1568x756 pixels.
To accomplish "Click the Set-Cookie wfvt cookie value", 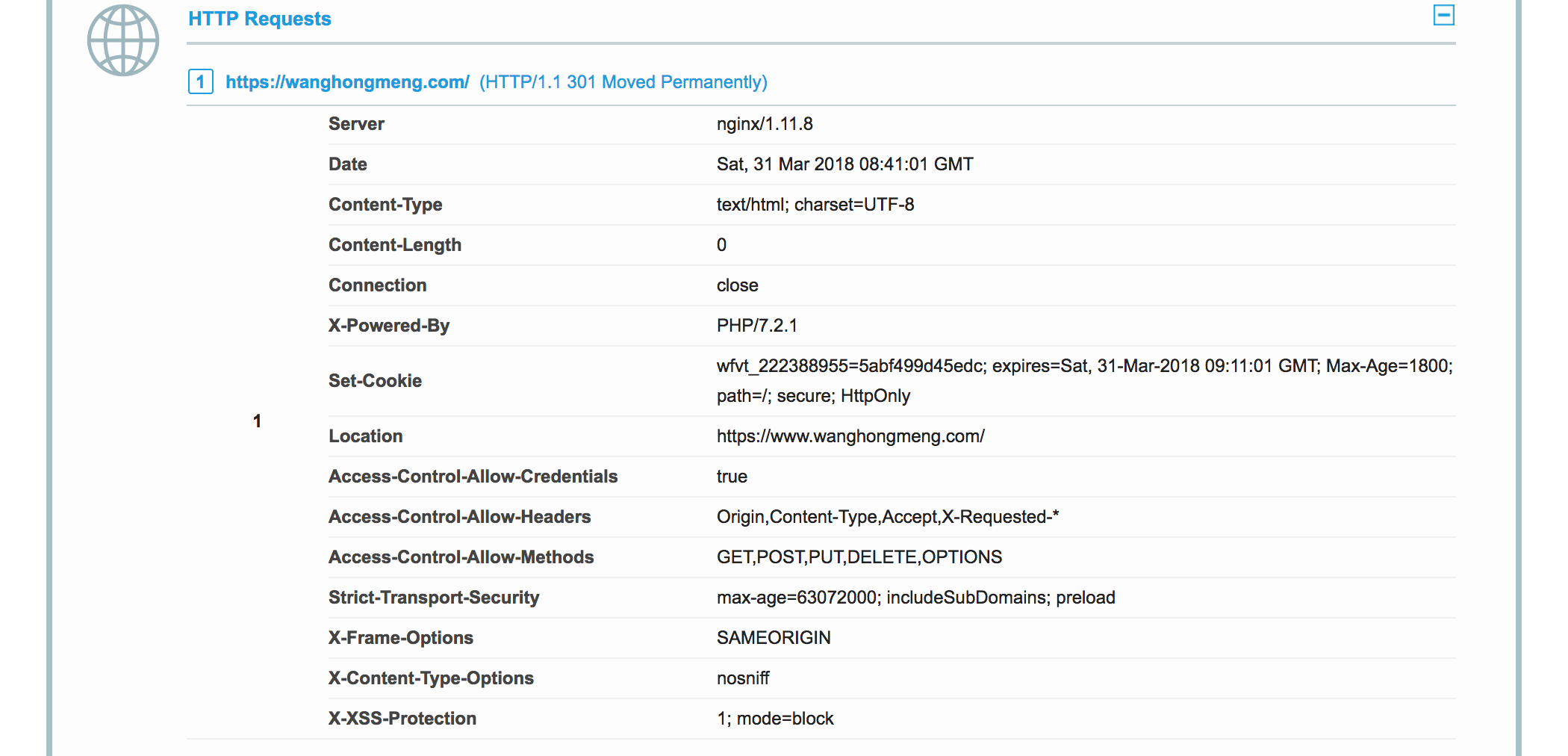I will point(1083,367).
